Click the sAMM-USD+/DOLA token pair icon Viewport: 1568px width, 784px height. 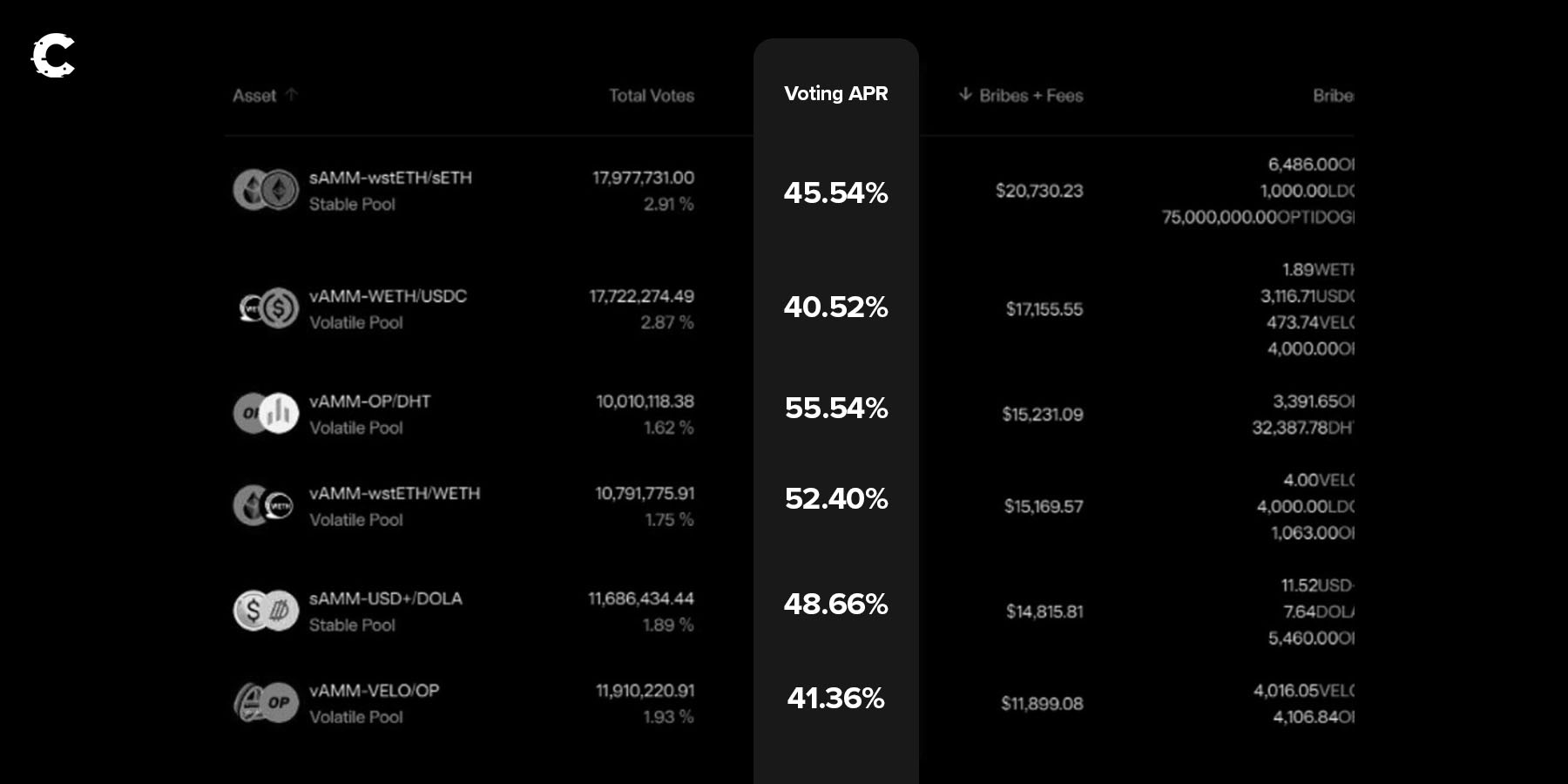[266, 611]
